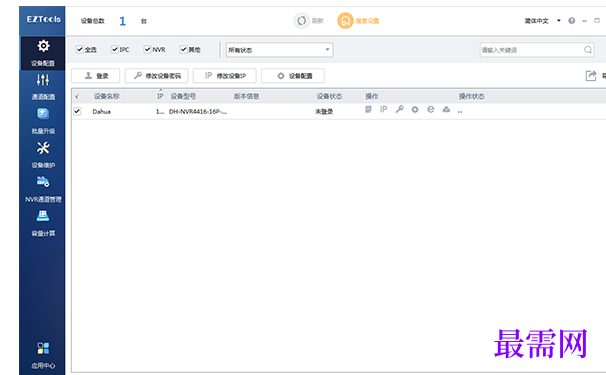Viewport: 606px width, 375px height.
Task: Open the 通道配置 sliders sidebar tab
Action: point(43,87)
